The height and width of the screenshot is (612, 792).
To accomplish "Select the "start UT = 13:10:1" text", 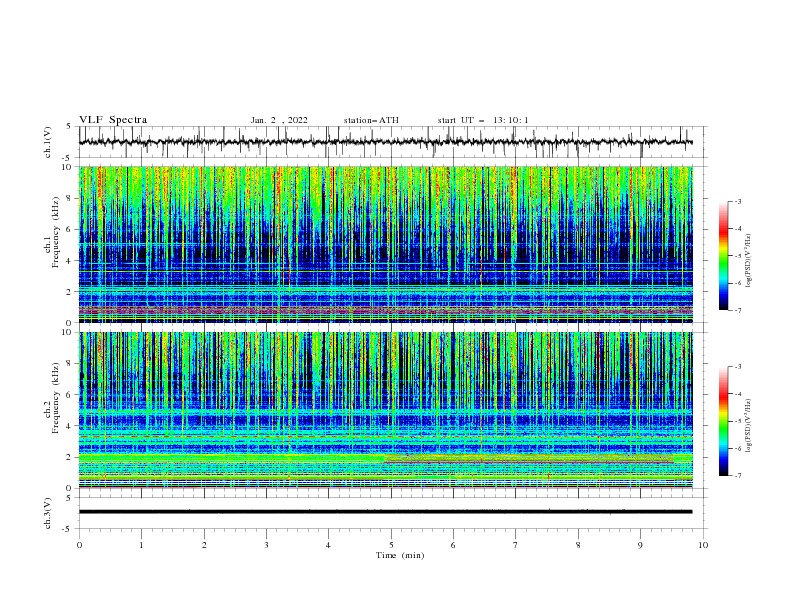I will pyautogui.click(x=483, y=120).
